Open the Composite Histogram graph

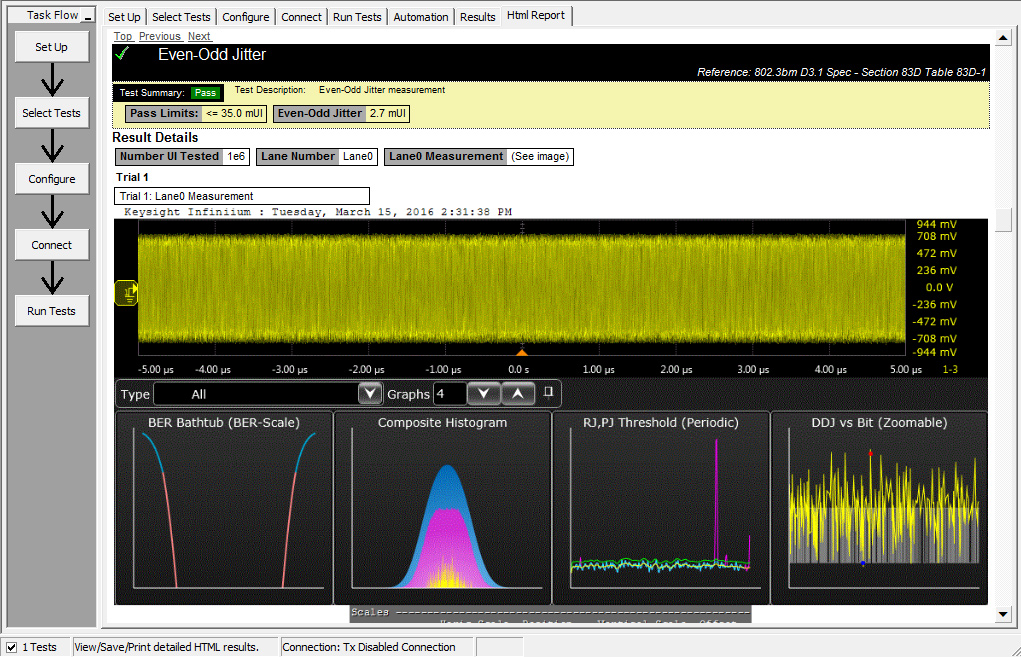pos(442,508)
